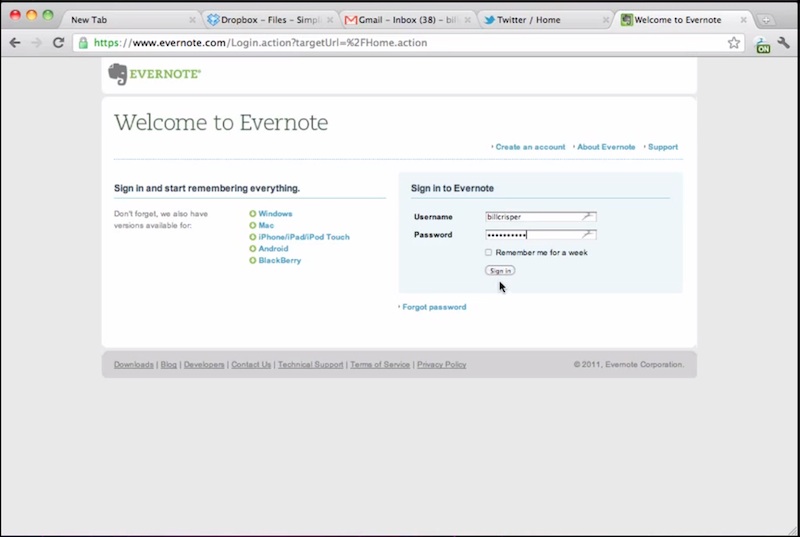Switch to the Gmail Inbox tab
The width and height of the screenshot is (800, 537).
(x=400, y=20)
